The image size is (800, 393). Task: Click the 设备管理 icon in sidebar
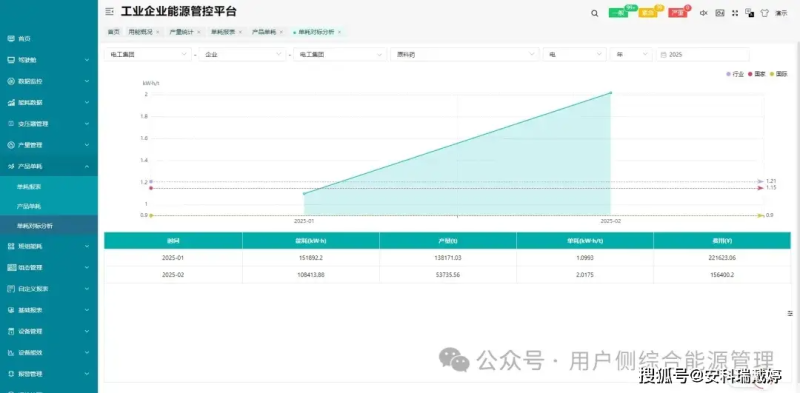[x=11, y=331]
